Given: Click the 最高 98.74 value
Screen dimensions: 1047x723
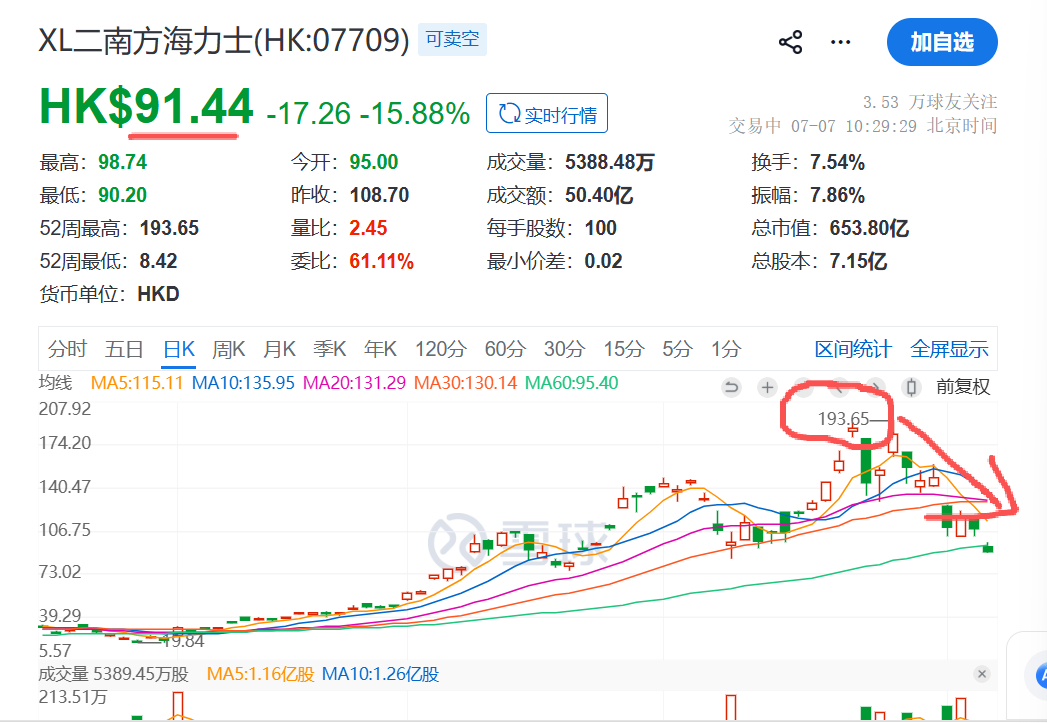Looking at the screenshot, I should click(x=123, y=162).
